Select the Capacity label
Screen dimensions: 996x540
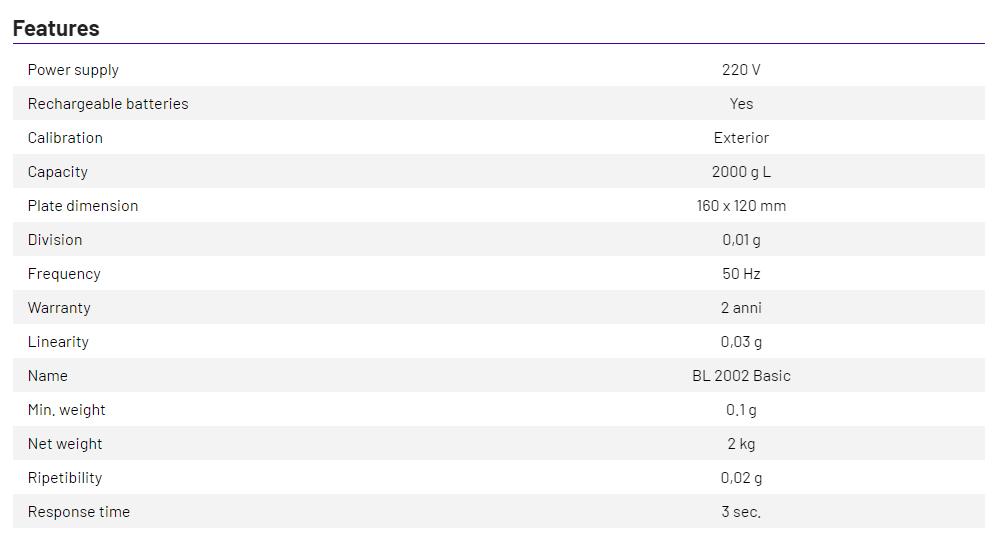coord(58,172)
